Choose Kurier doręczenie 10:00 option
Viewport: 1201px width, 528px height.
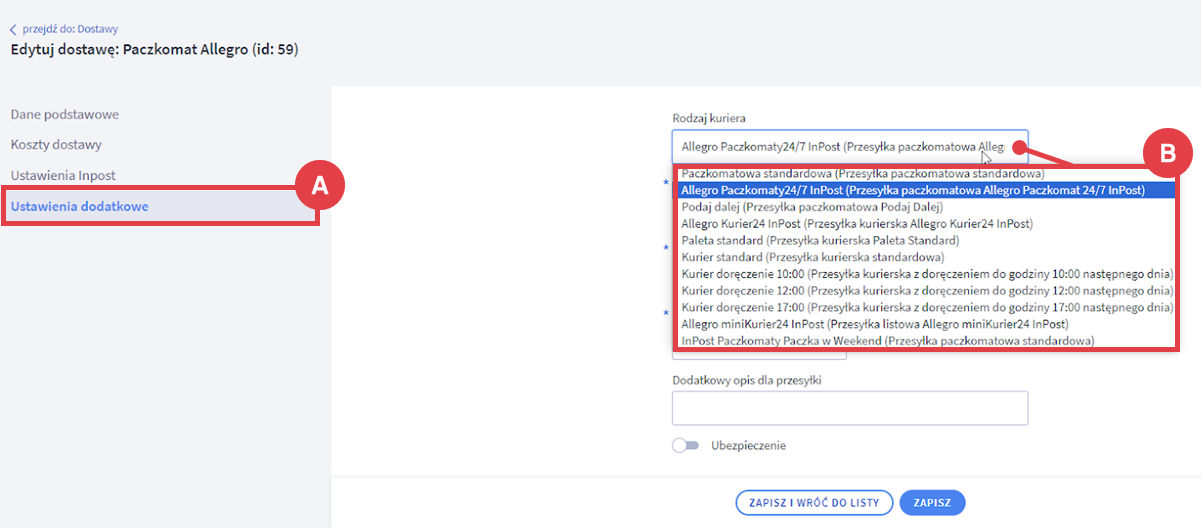(x=925, y=273)
